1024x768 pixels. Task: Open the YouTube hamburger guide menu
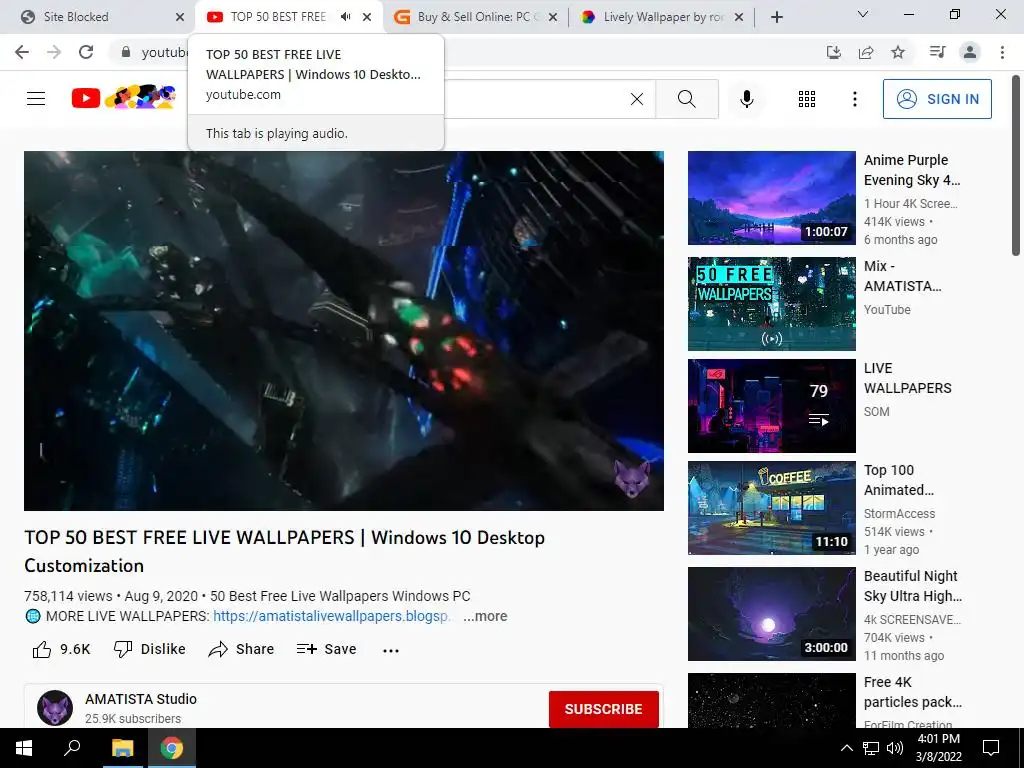(x=36, y=99)
